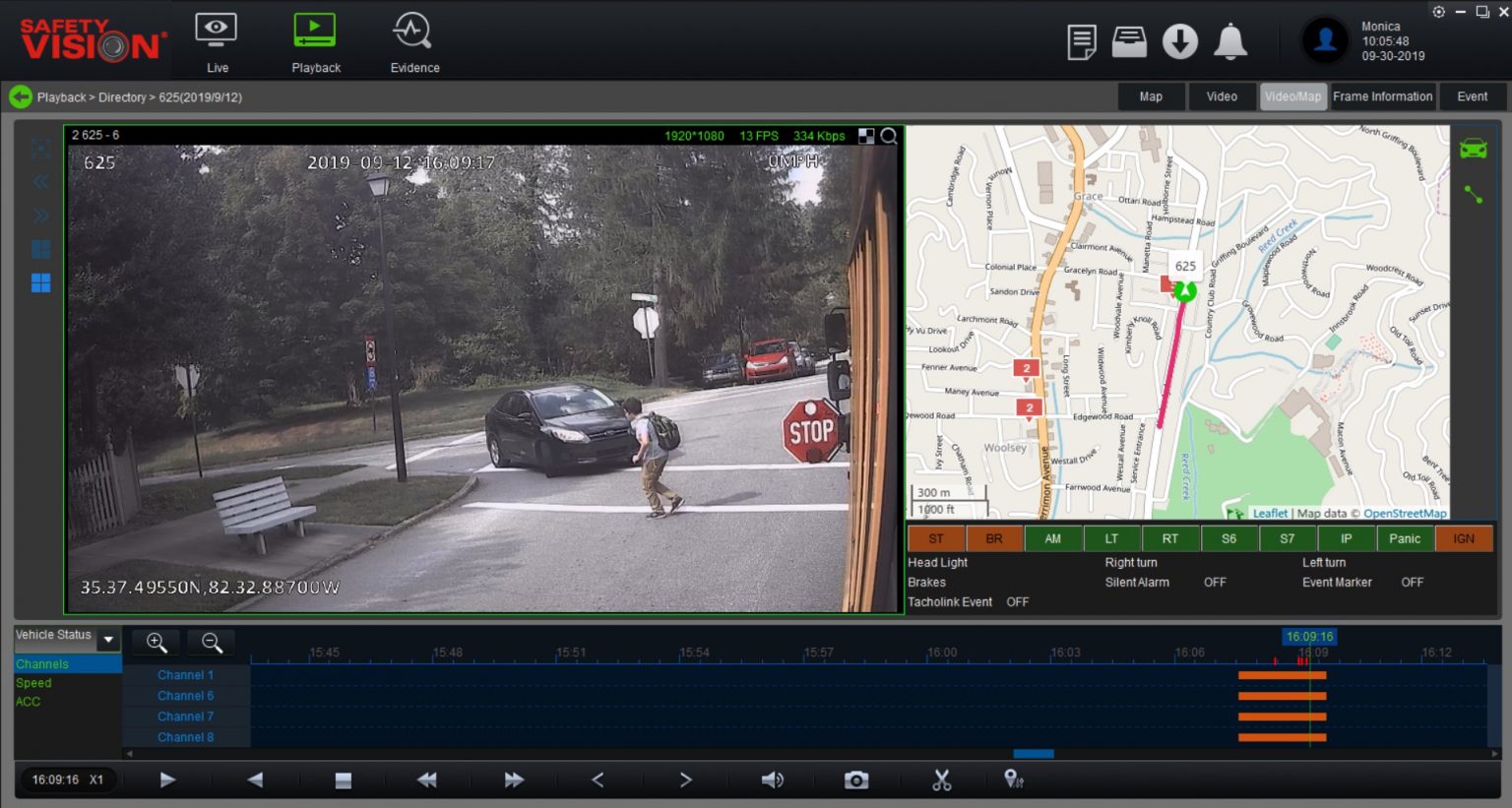Toggle the IGN ignition indicator
Screen dimensions: 1512x808
tap(1464, 538)
